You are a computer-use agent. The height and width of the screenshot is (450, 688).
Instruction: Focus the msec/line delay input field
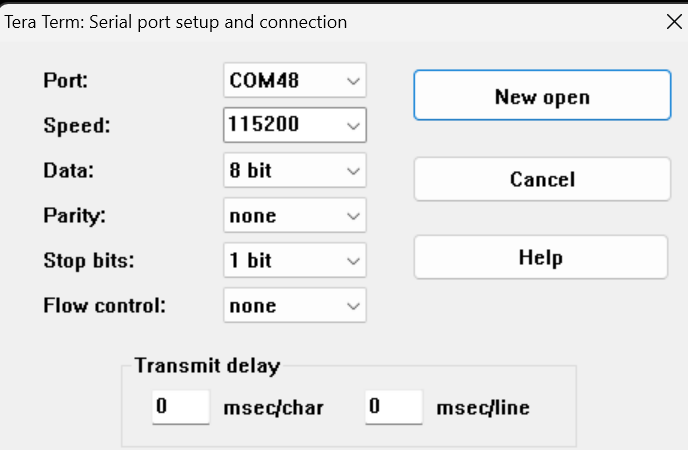click(393, 408)
